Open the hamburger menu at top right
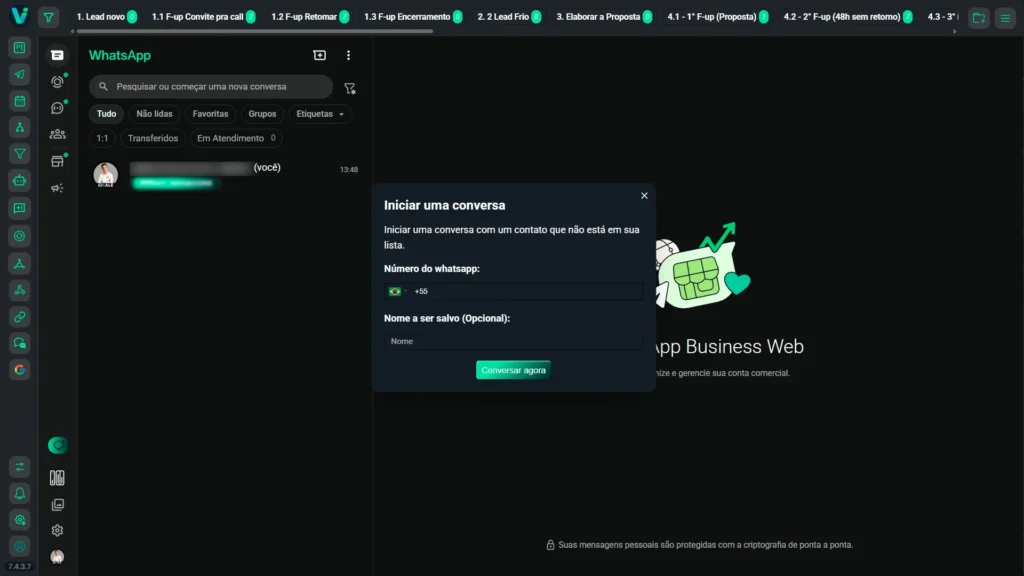Screen dimensions: 1024x576 pyautogui.click(x=1004, y=17)
